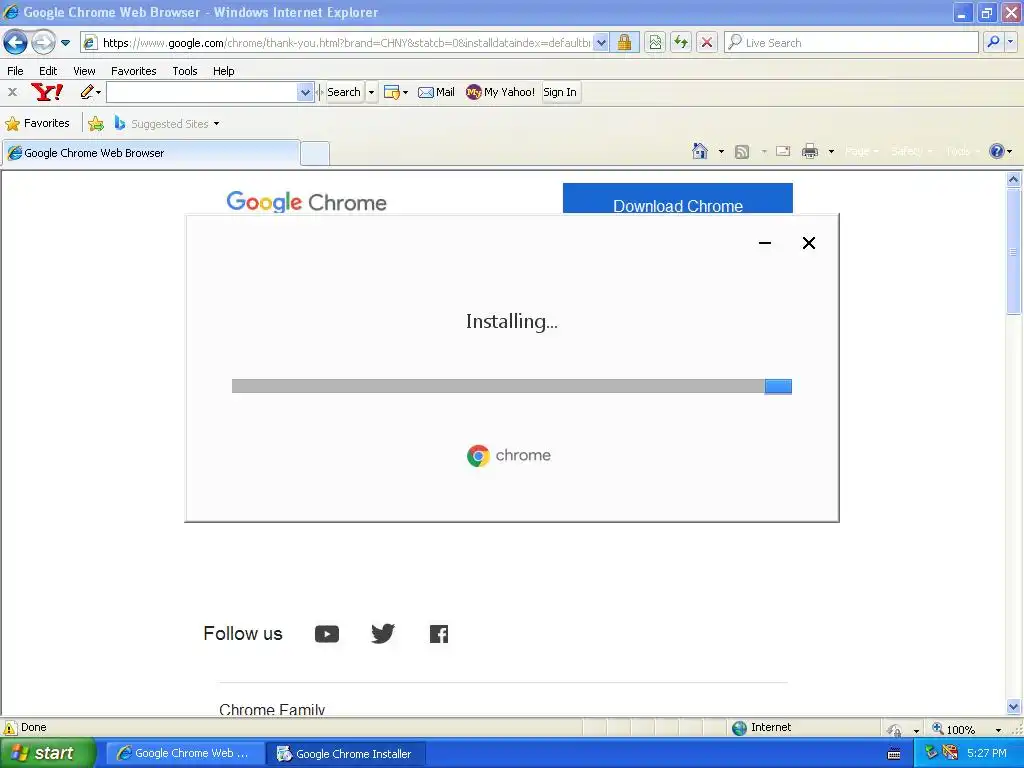The width and height of the screenshot is (1024, 768).
Task: Click the page scrollbar up arrow
Action: click(1014, 179)
